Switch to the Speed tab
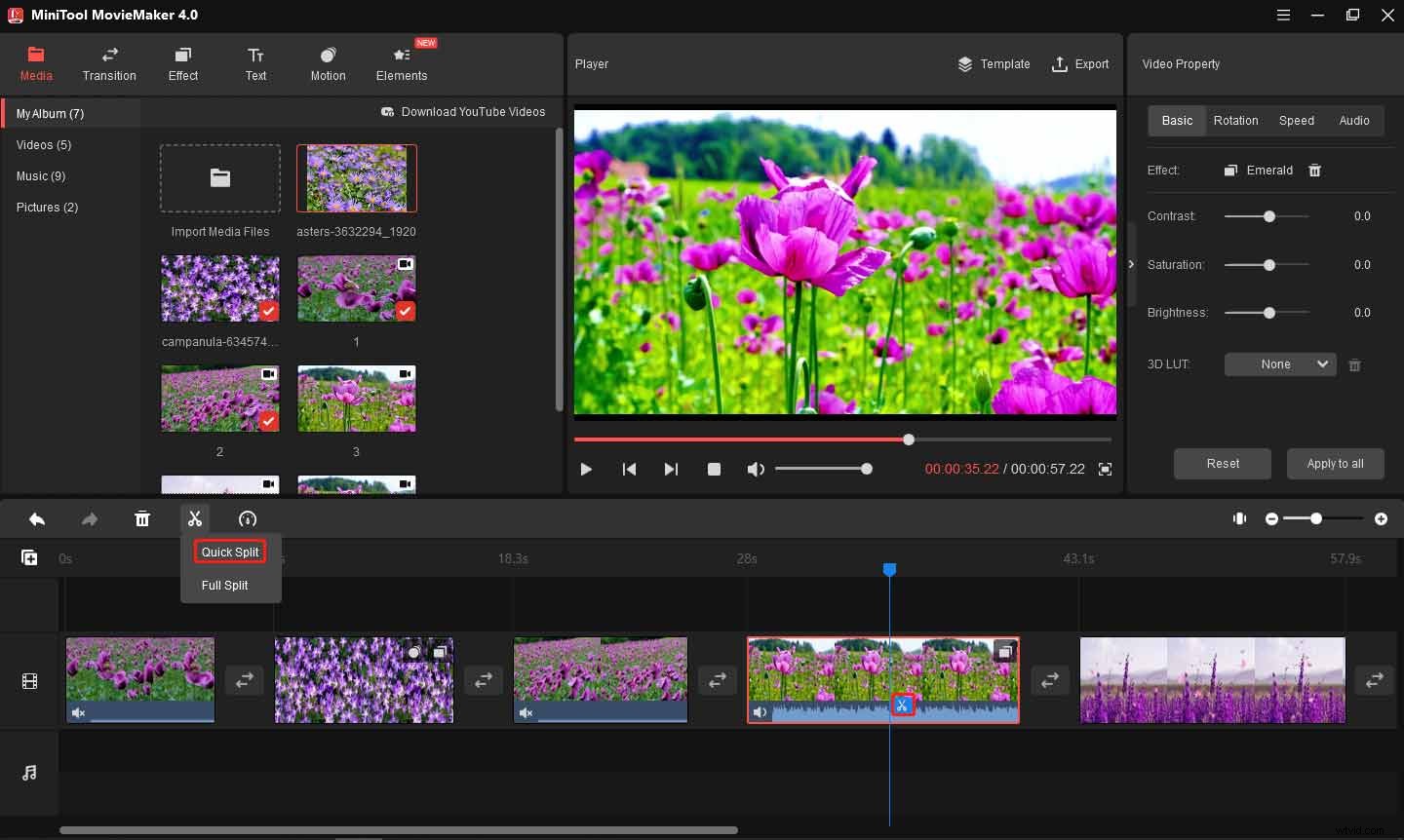This screenshot has height=840, width=1404. click(x=1297, y=120)
